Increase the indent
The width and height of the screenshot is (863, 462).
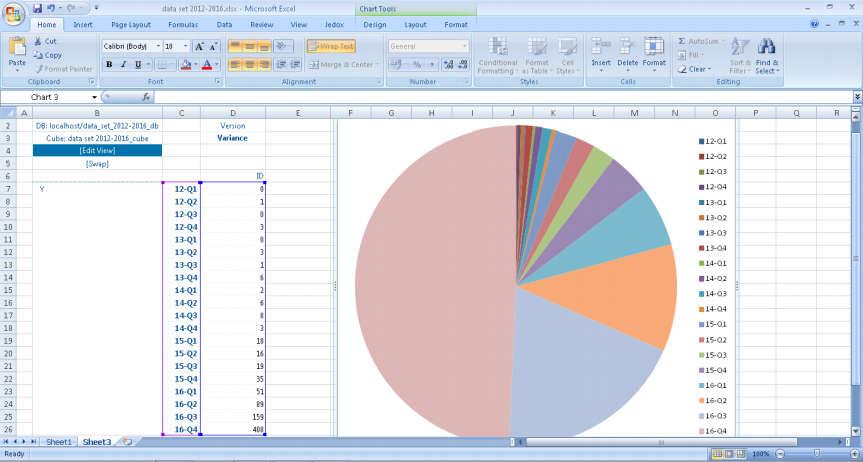pyautogui.click(x=296, y=64)
